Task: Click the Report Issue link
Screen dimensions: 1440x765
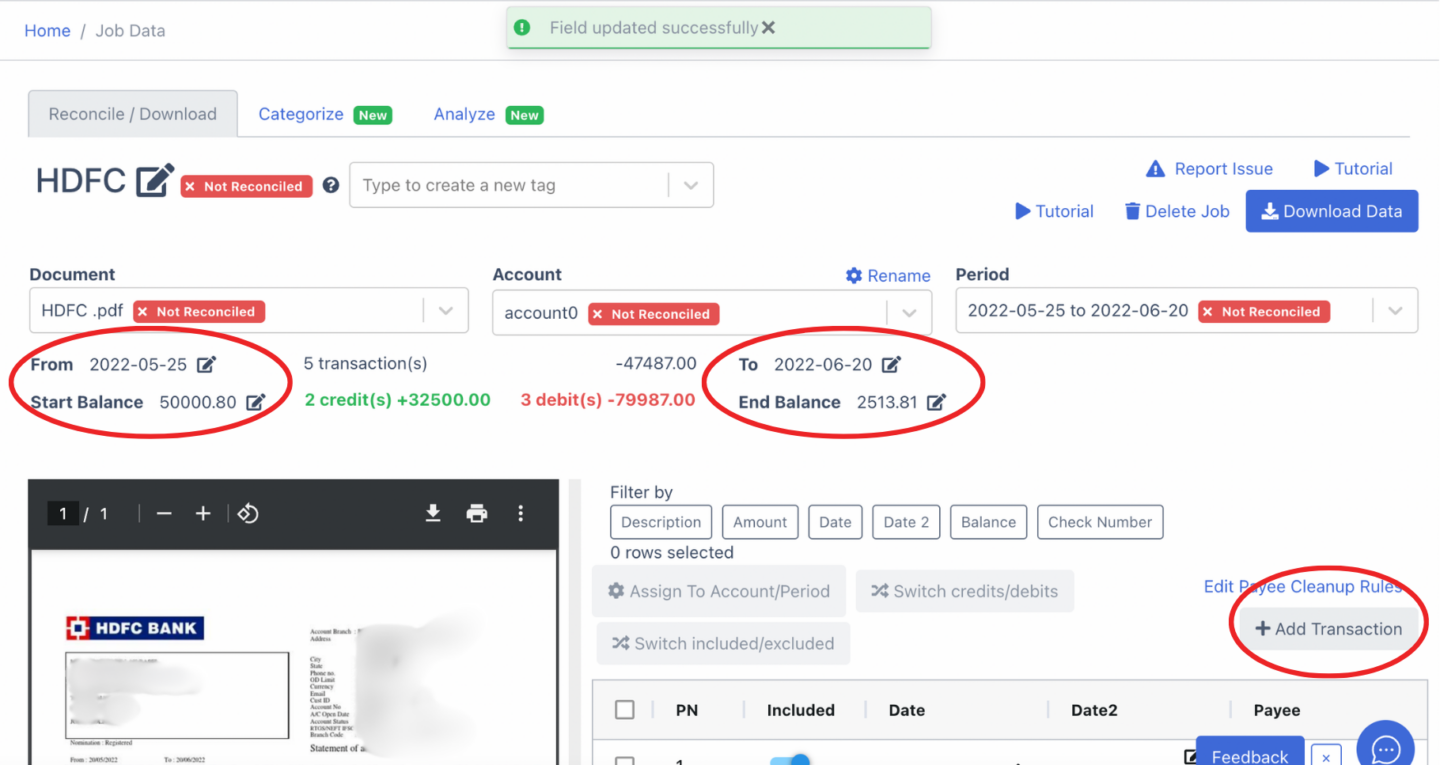Action: pos(1209,169)
